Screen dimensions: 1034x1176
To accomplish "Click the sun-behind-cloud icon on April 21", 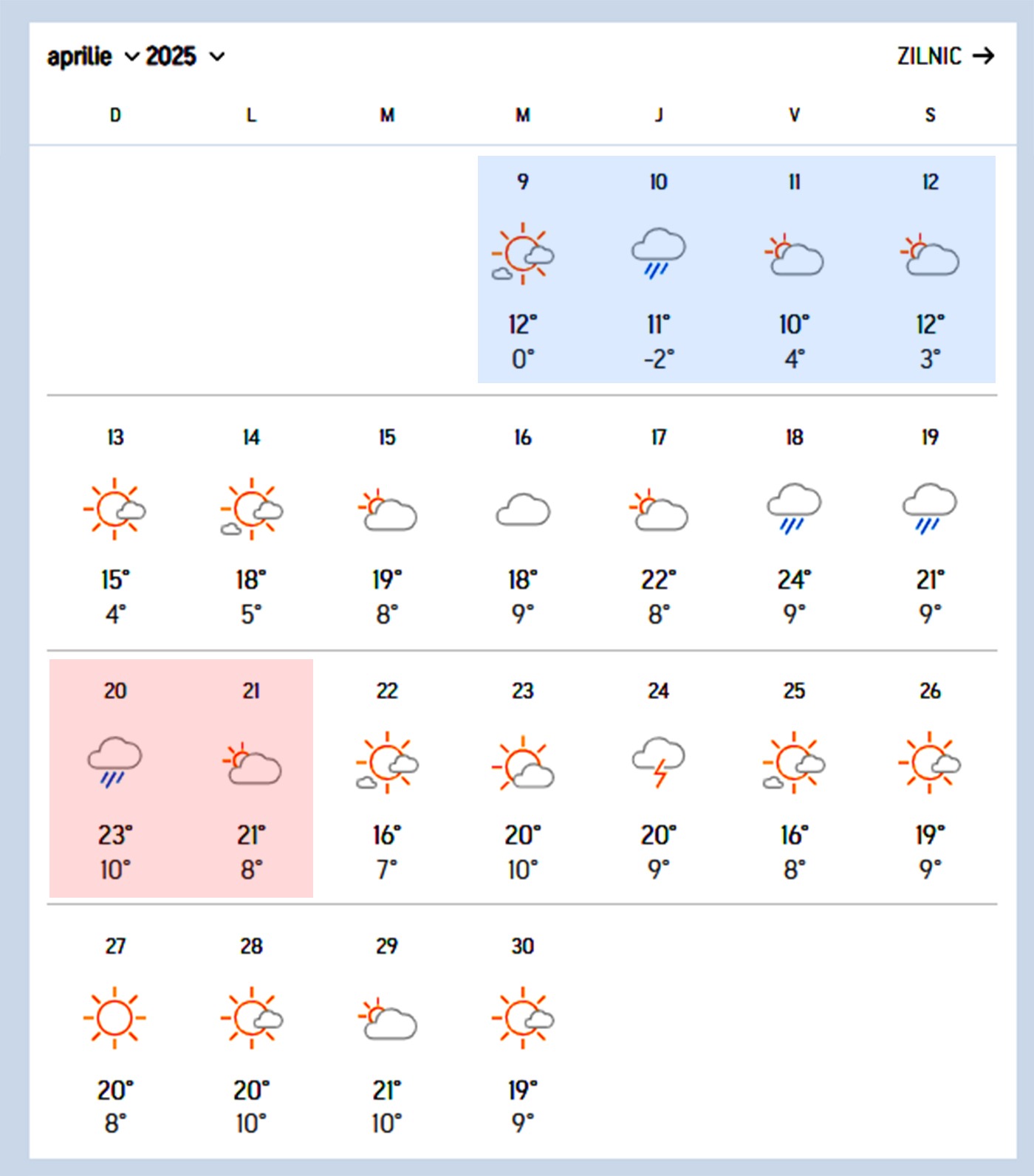I will point(251,764).
